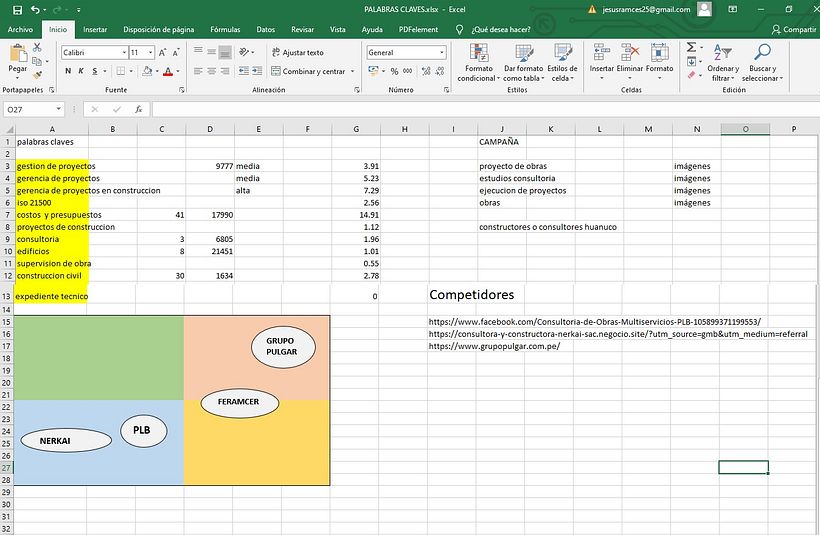Open Quick Access Toolbar customize arrow
820x535 pixels.
(x=78, y=9)
